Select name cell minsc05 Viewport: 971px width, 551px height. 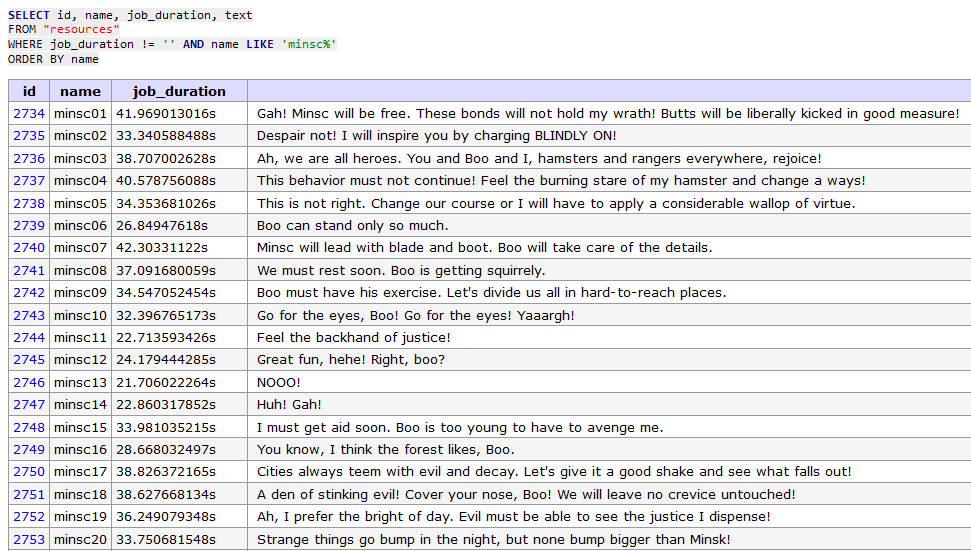81,204
